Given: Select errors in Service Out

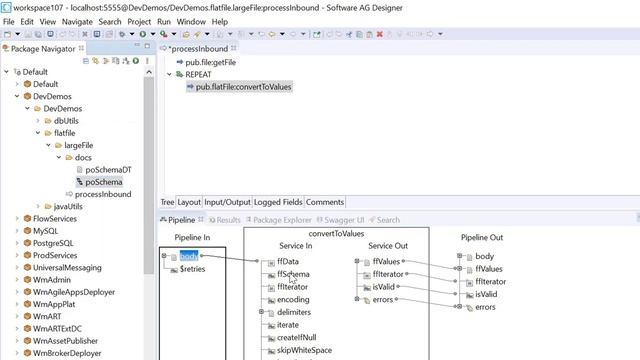Looking at the screenshot, I should pyautogui.click(x=382, y=300).
